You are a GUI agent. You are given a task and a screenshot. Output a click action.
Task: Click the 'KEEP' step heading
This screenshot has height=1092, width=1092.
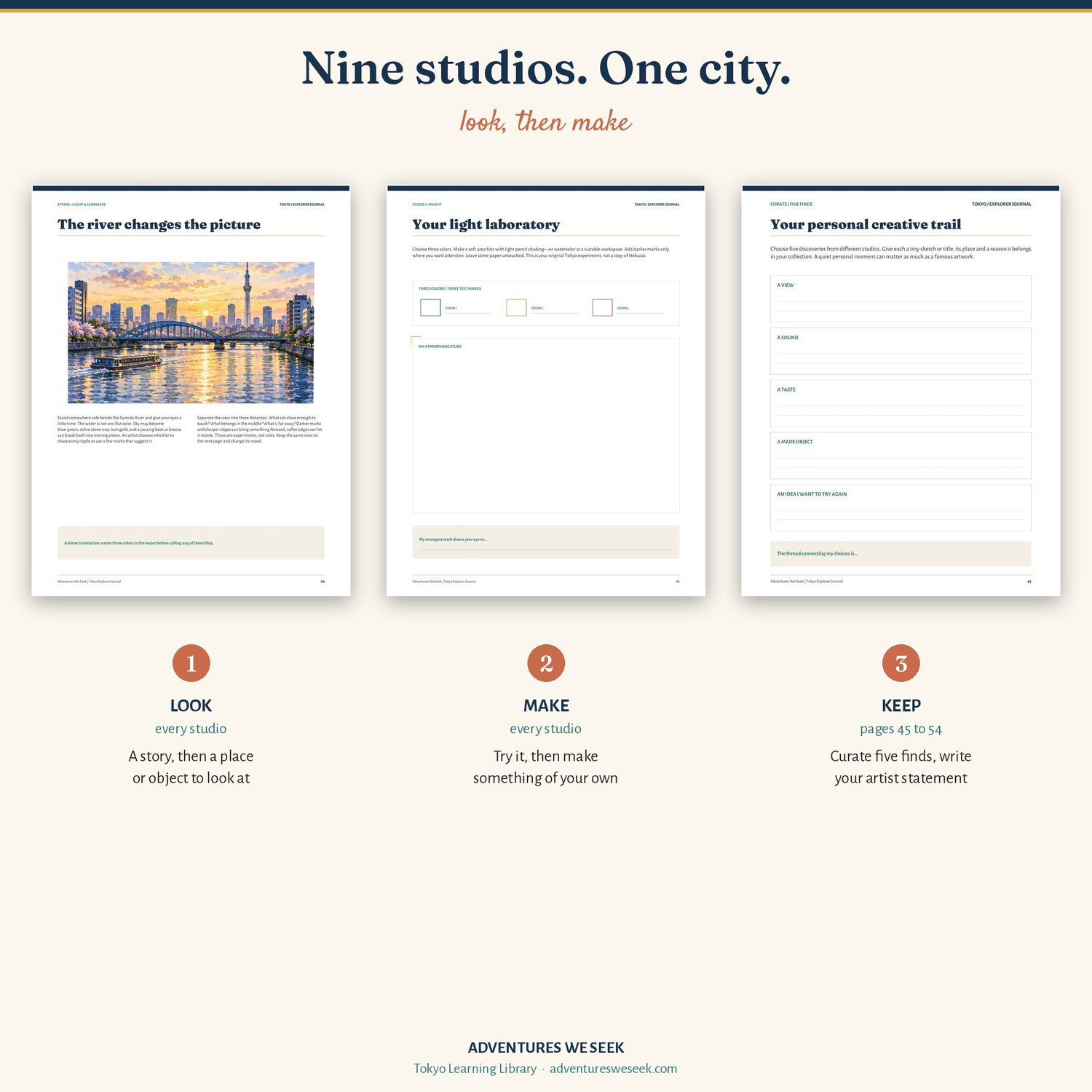click(x=901, y=705)
